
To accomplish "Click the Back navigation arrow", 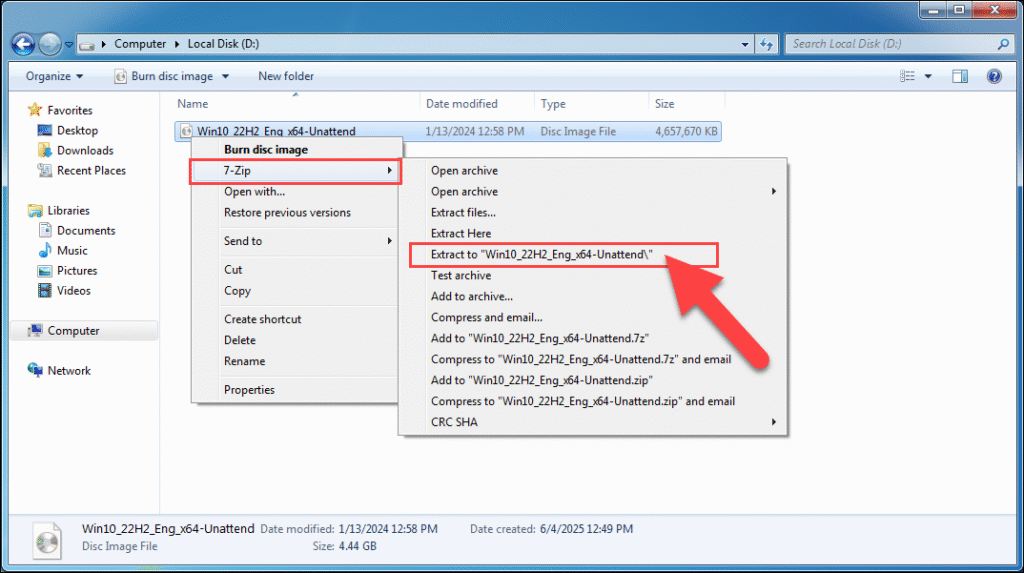I will [x=23, y=44].
